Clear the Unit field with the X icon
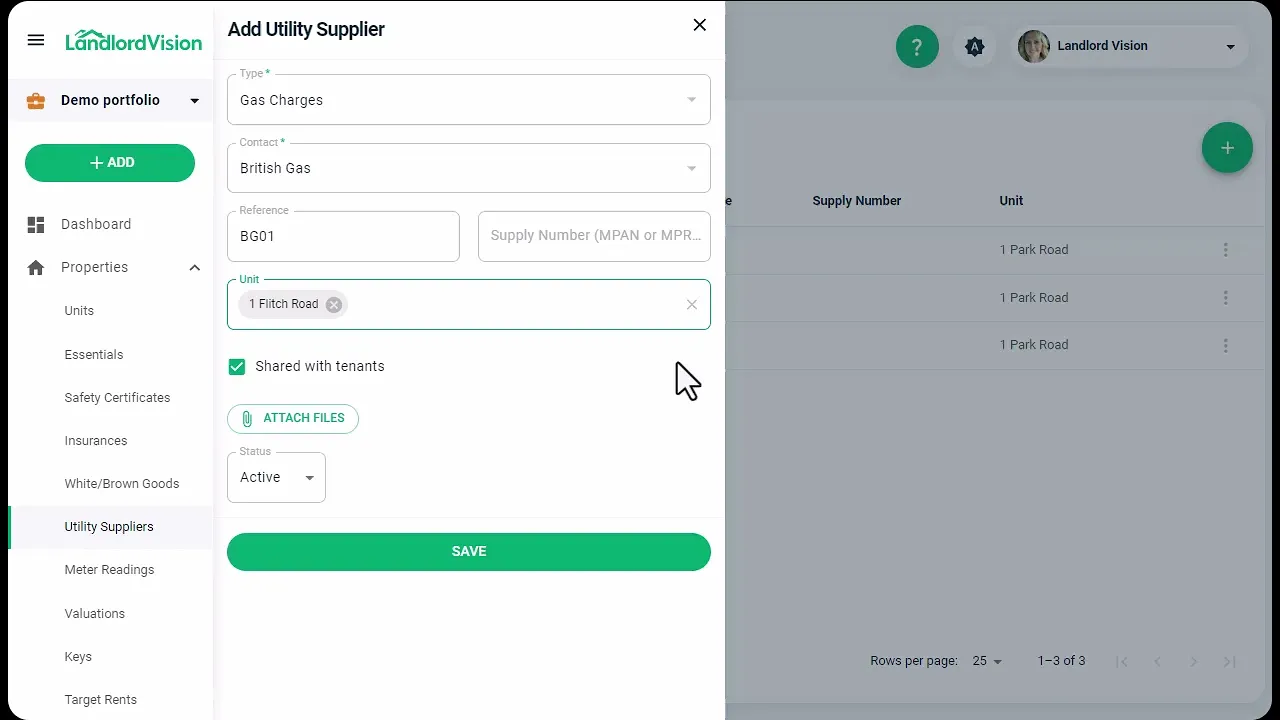Screen dimensions: 1280x720 (x=692, y=304)
